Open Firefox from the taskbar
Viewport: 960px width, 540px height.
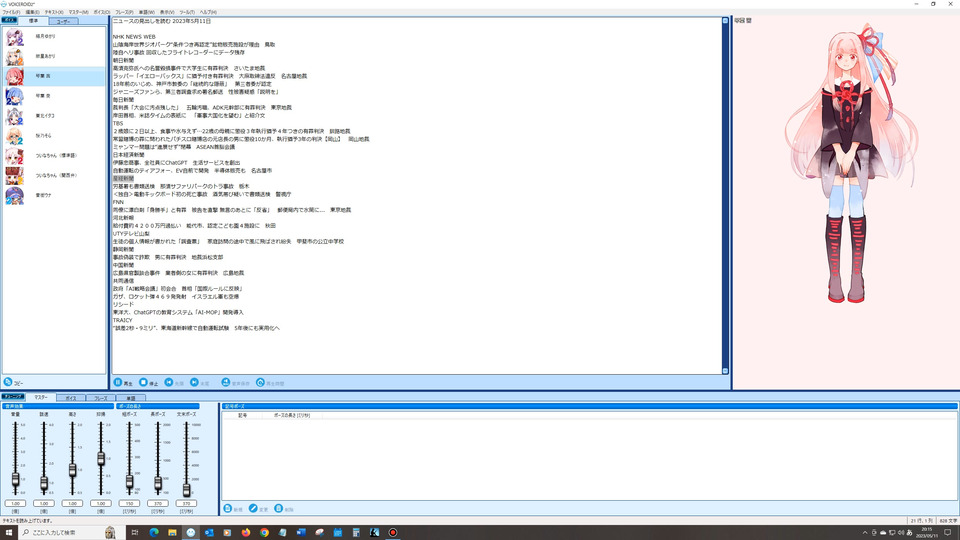[x=246, y=533]
